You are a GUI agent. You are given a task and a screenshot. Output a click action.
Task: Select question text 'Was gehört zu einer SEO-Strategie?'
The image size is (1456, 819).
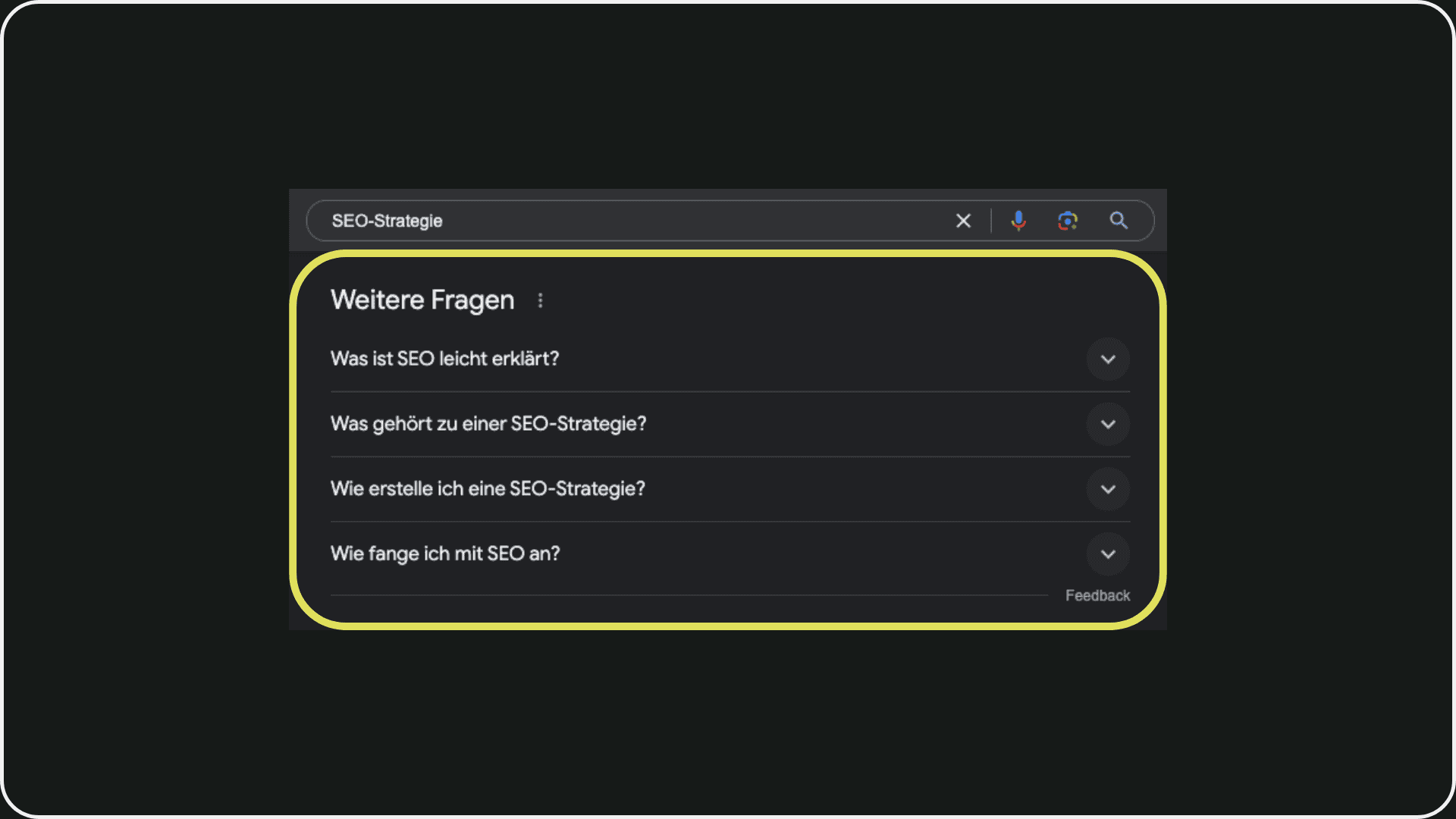(x=488, y=424)
